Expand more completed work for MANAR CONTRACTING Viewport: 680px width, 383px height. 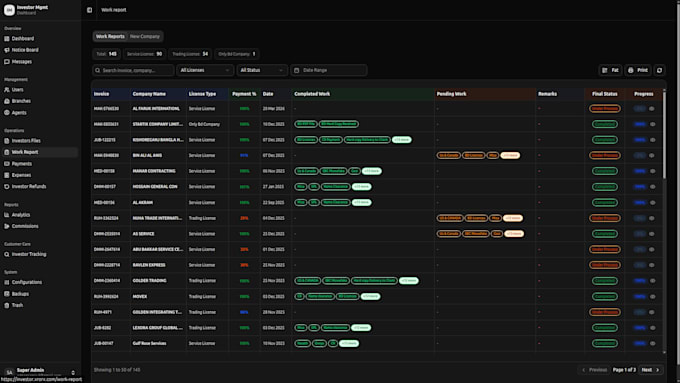372,171
